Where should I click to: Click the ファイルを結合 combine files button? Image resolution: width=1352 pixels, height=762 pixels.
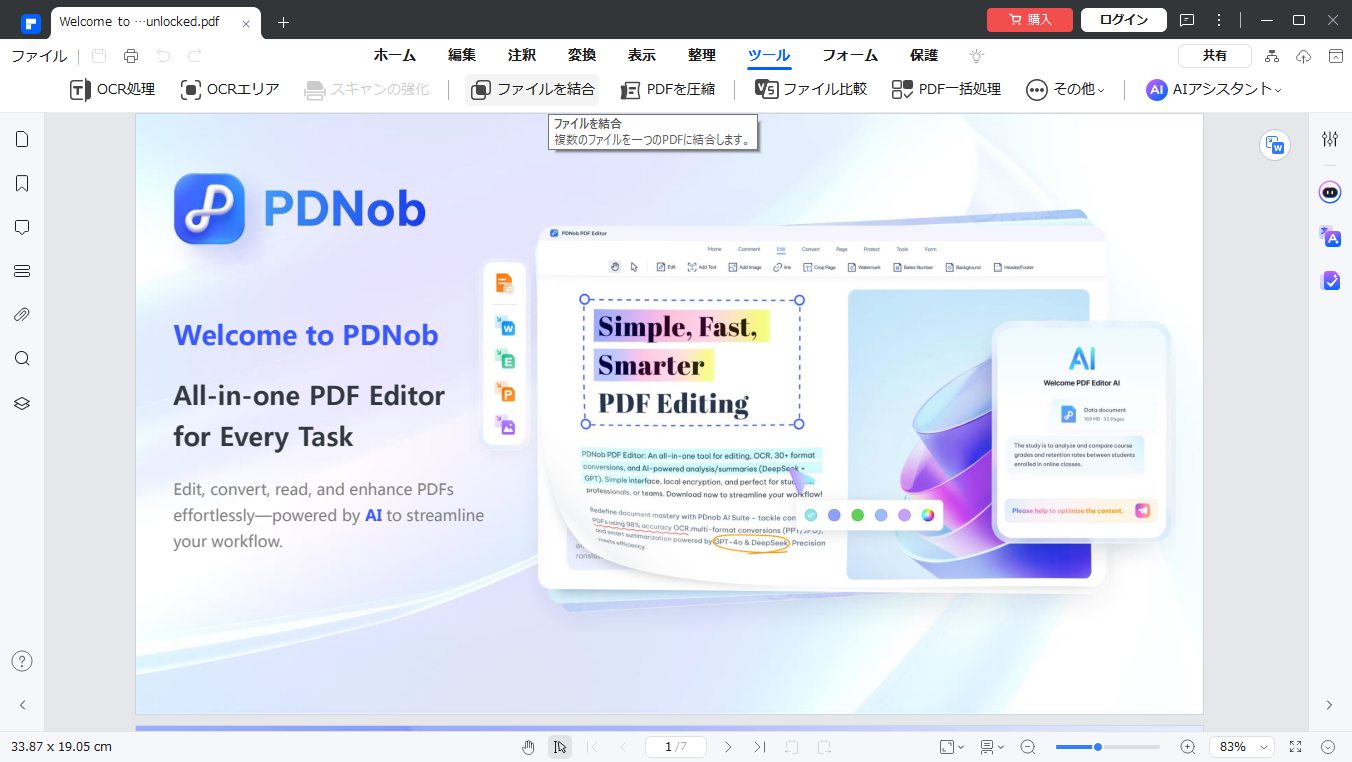532,90
